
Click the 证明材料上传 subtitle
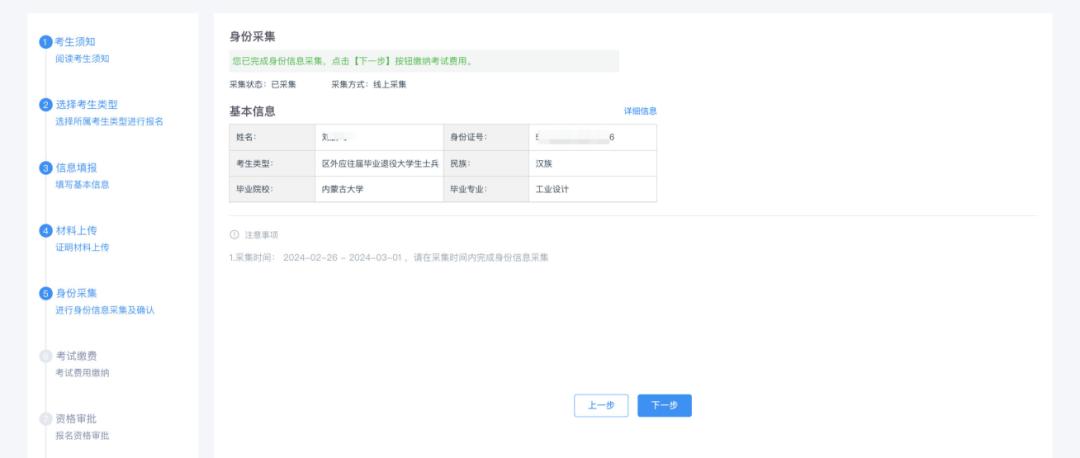tap(82, 247)
